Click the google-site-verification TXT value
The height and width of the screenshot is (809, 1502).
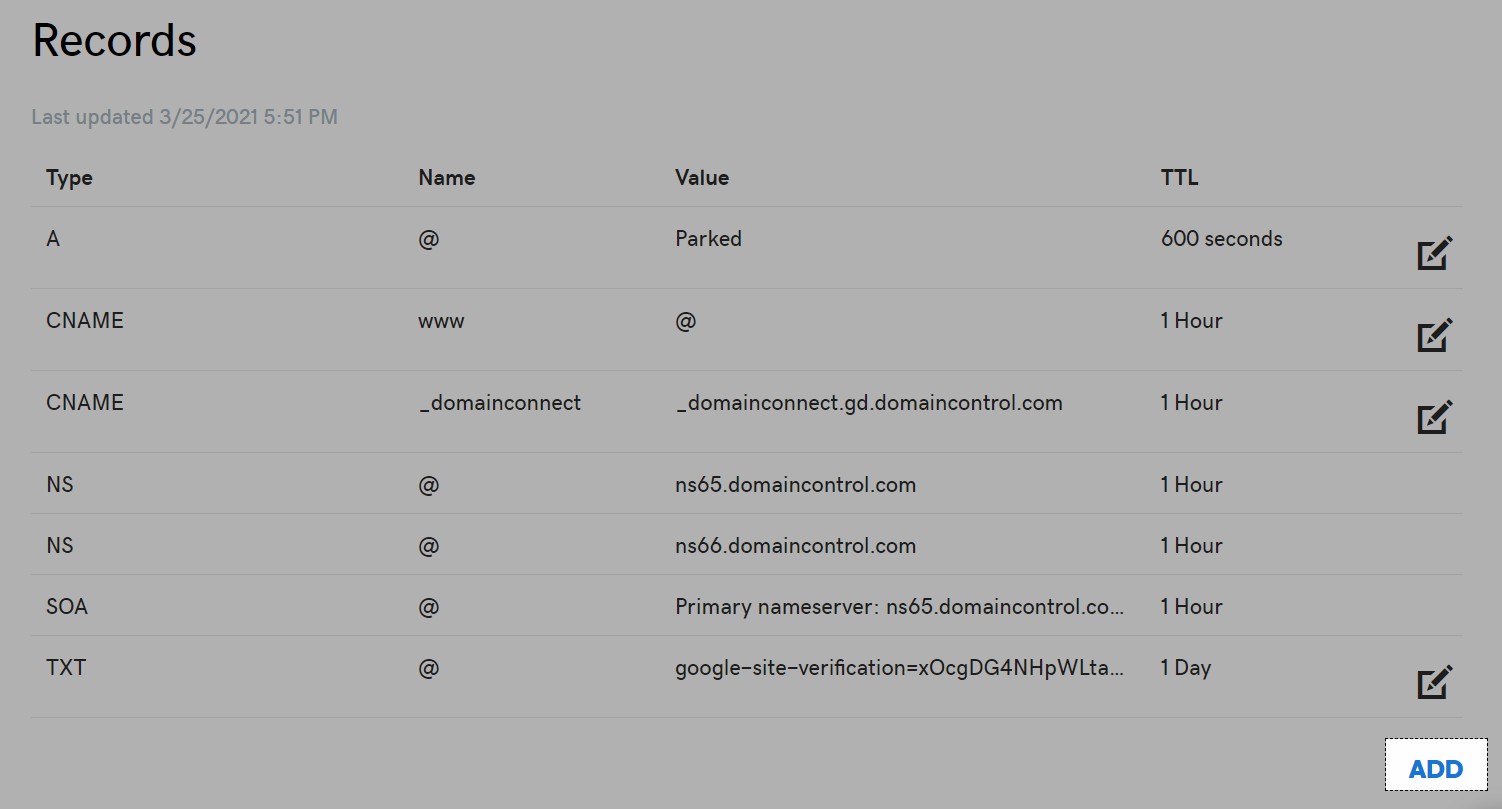tap(900, 668)
